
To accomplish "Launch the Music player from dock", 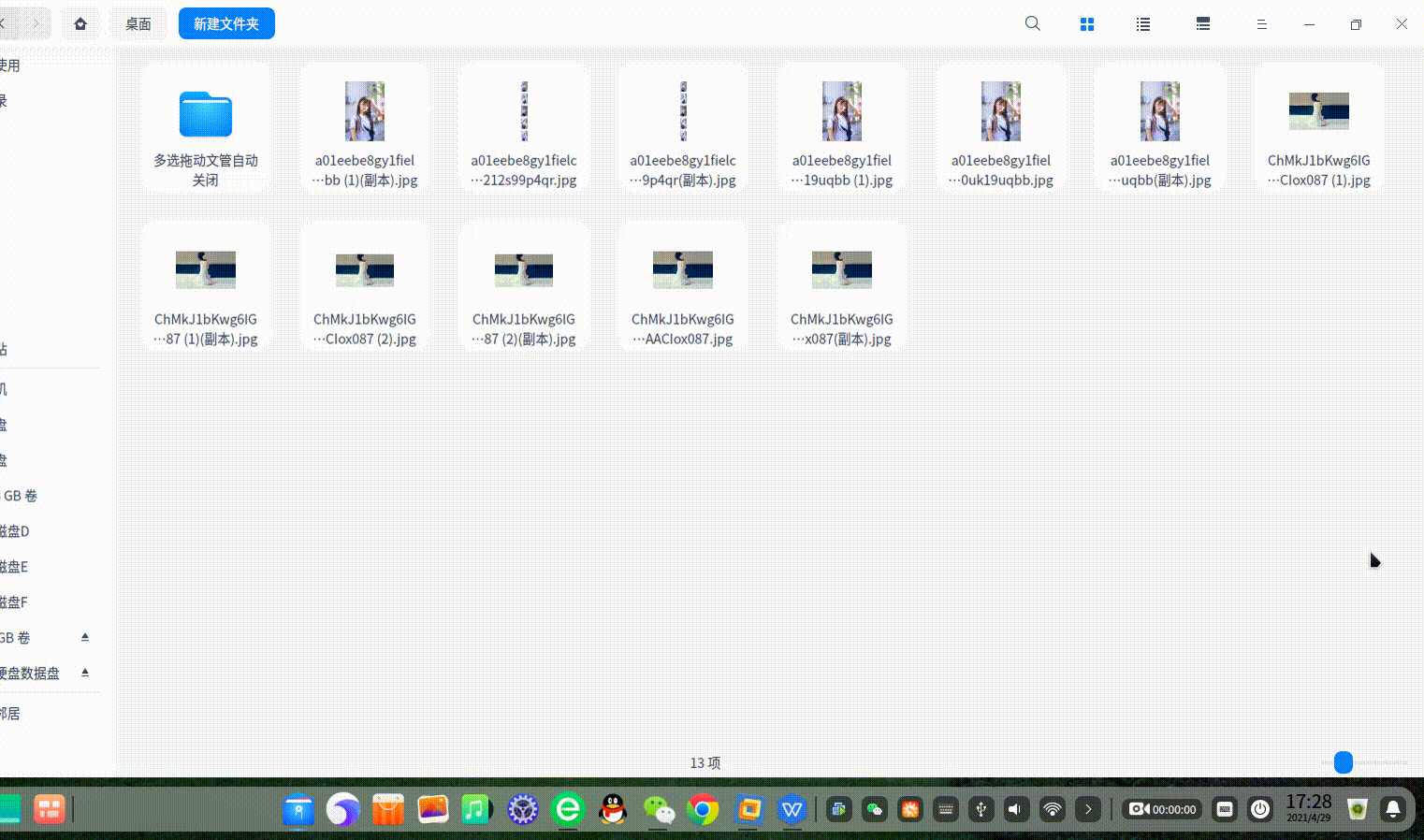I will coord(477,809).
